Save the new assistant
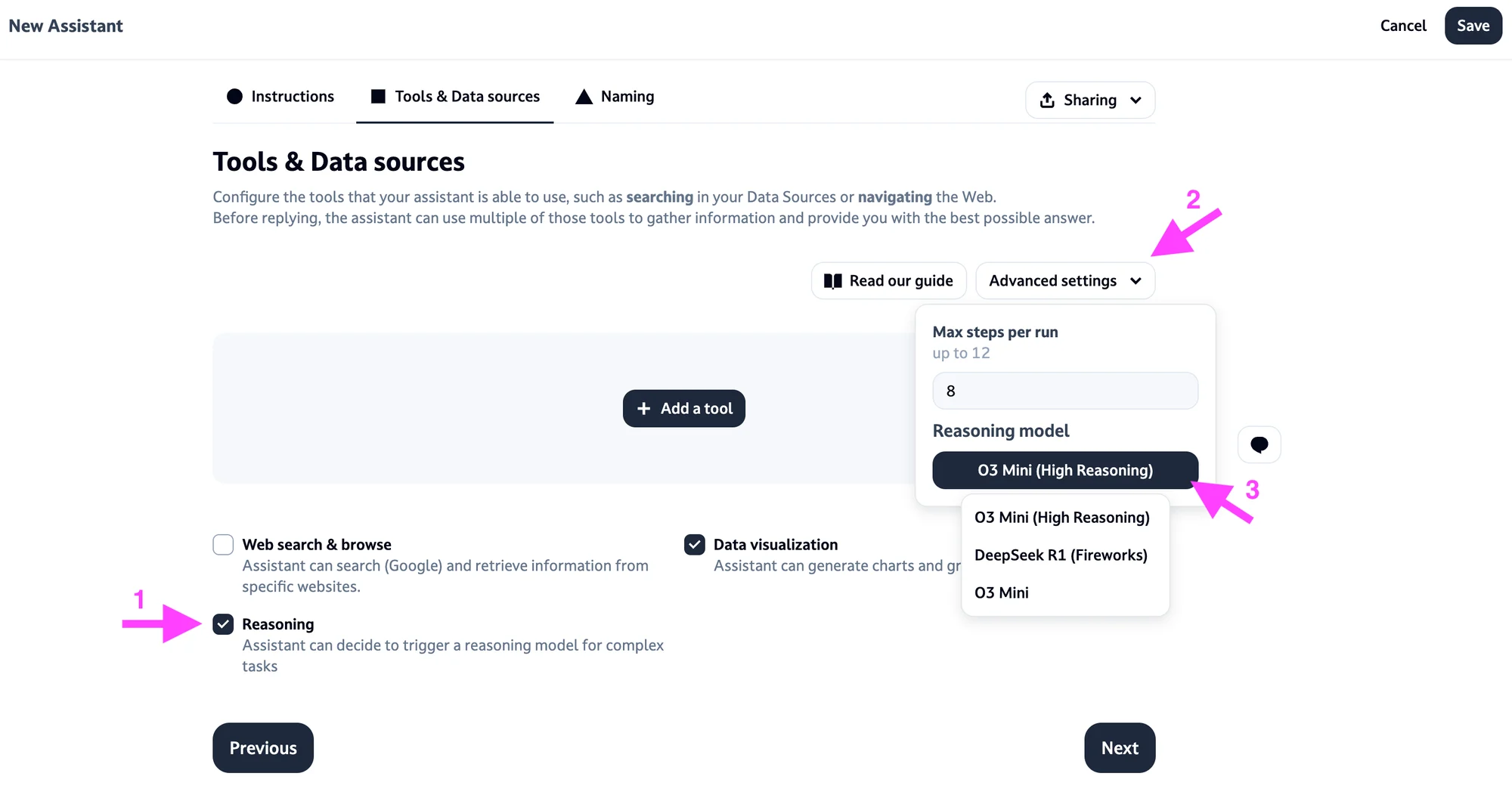The image size is (1512, 795). [x=1473, y=25]
